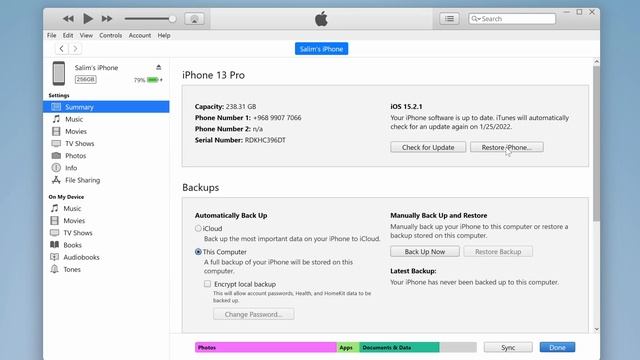
Task: Click Check for Update button
Action: pos(428,147)
